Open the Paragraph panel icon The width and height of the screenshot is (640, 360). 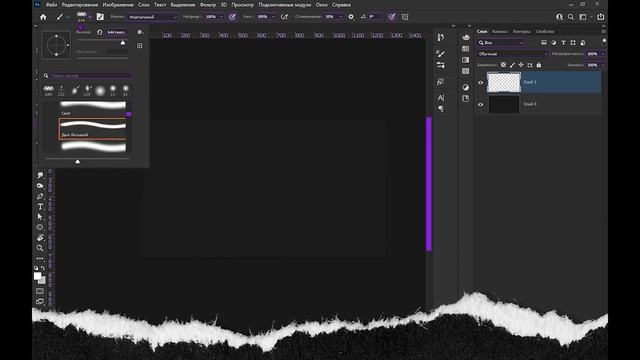440,109
